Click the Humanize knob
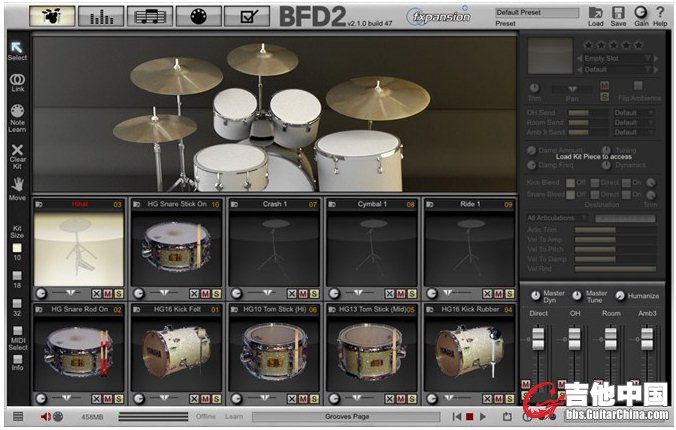Viewport: 676px width, 430px height. 620,295
